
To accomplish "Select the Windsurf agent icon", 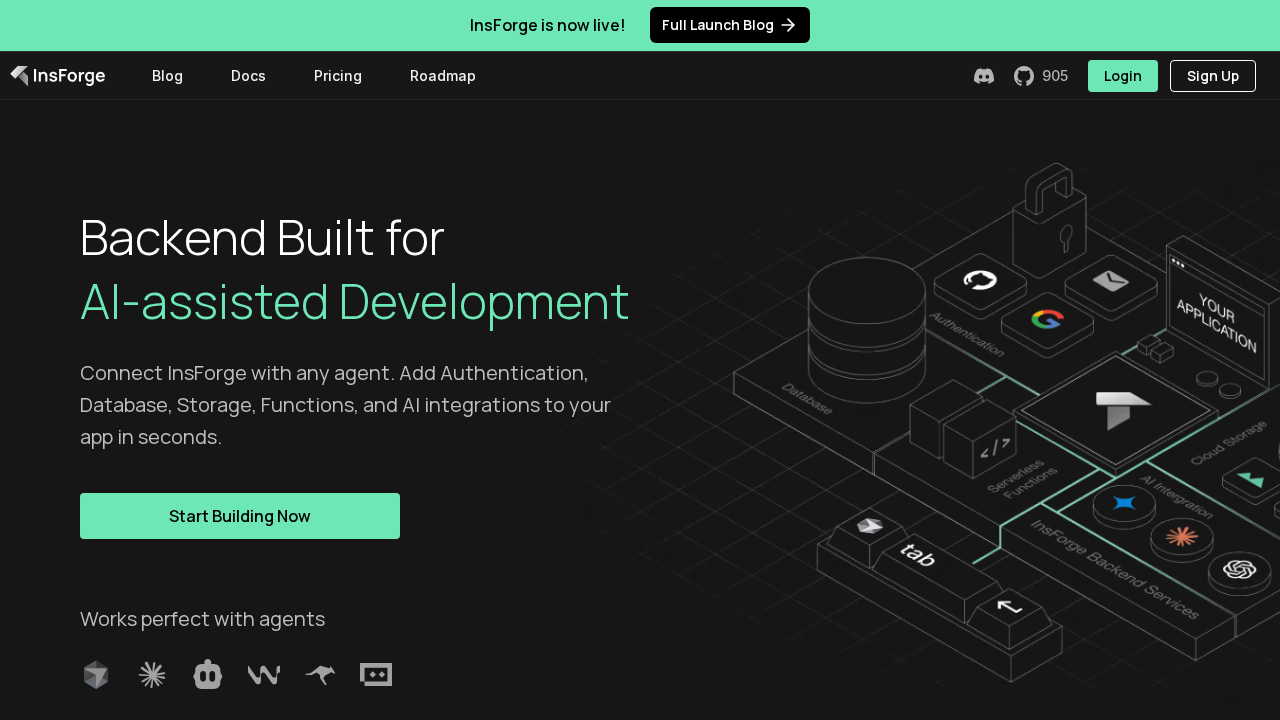I will 263,674.
